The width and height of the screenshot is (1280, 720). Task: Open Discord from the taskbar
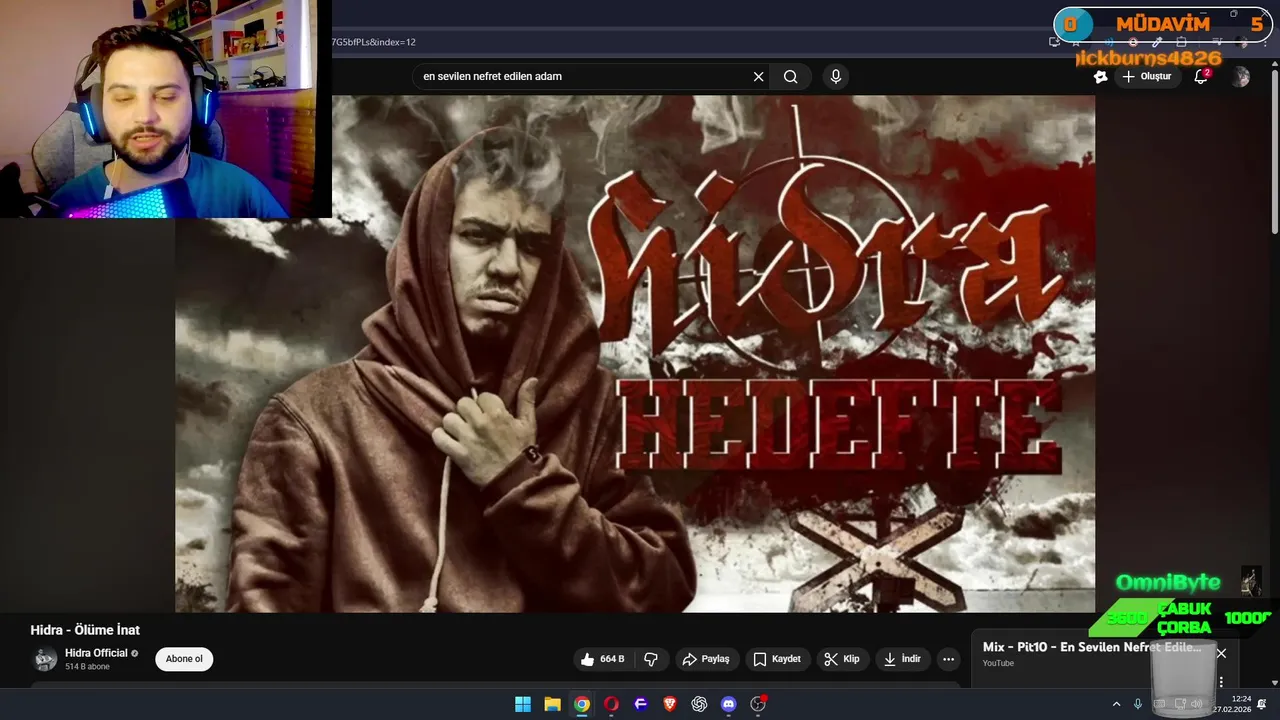tap(729, 704)
